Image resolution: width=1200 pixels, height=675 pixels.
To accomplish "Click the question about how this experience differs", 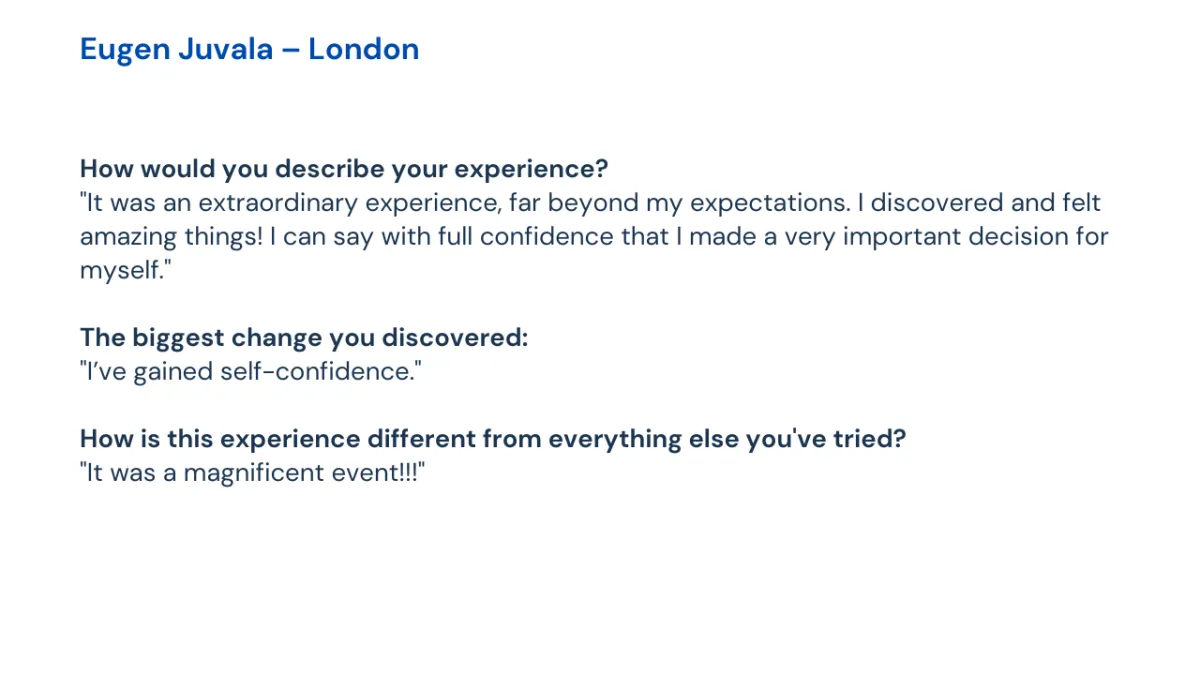I will coord(493,439).
